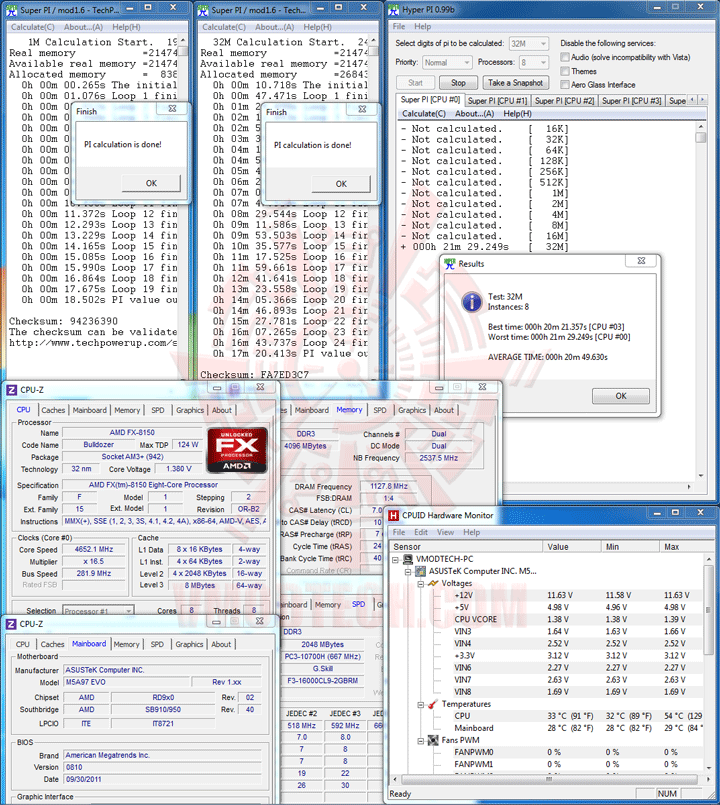Click the 32M Super PI title bar icon
Viewport: 720px width, 805px height.
tap(203, 10)
